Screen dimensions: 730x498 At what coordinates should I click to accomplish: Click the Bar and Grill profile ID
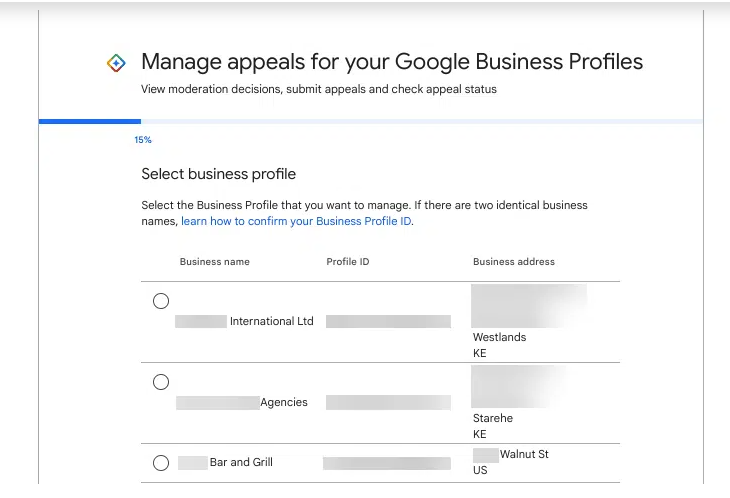386,463
